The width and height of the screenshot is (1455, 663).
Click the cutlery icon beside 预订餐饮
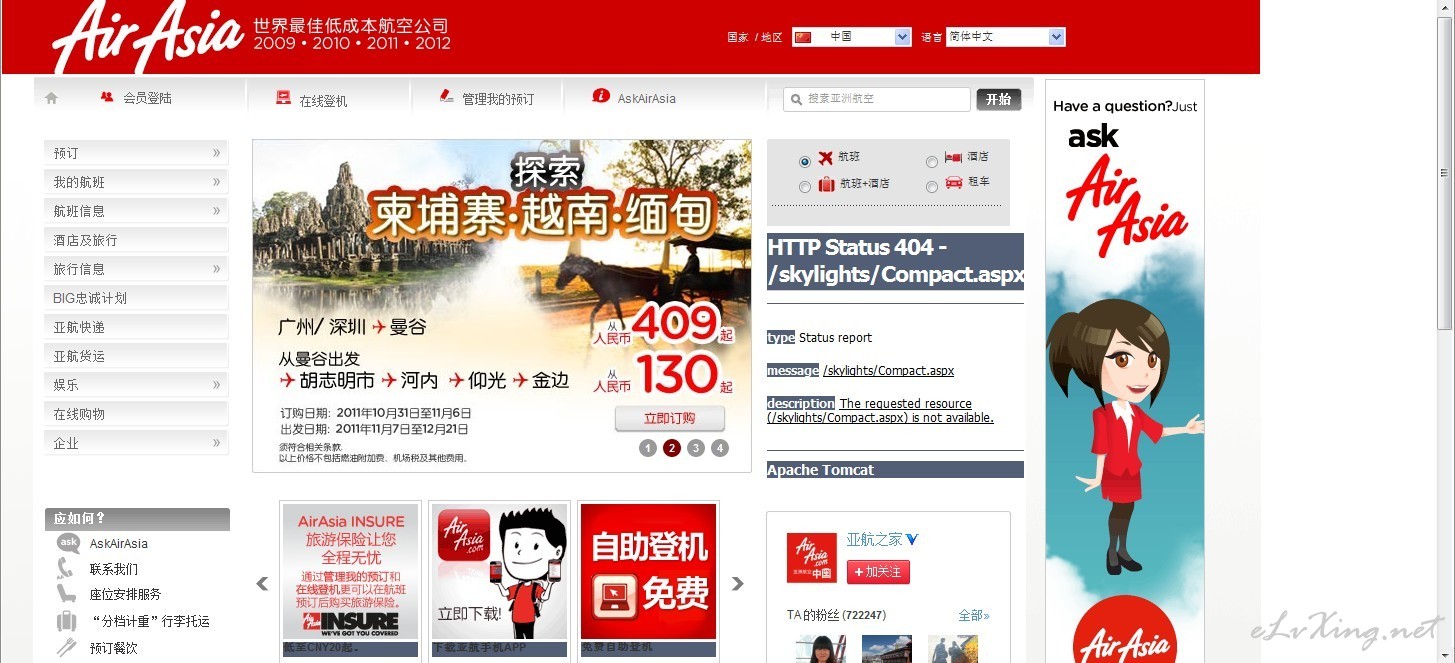point(67,647)
